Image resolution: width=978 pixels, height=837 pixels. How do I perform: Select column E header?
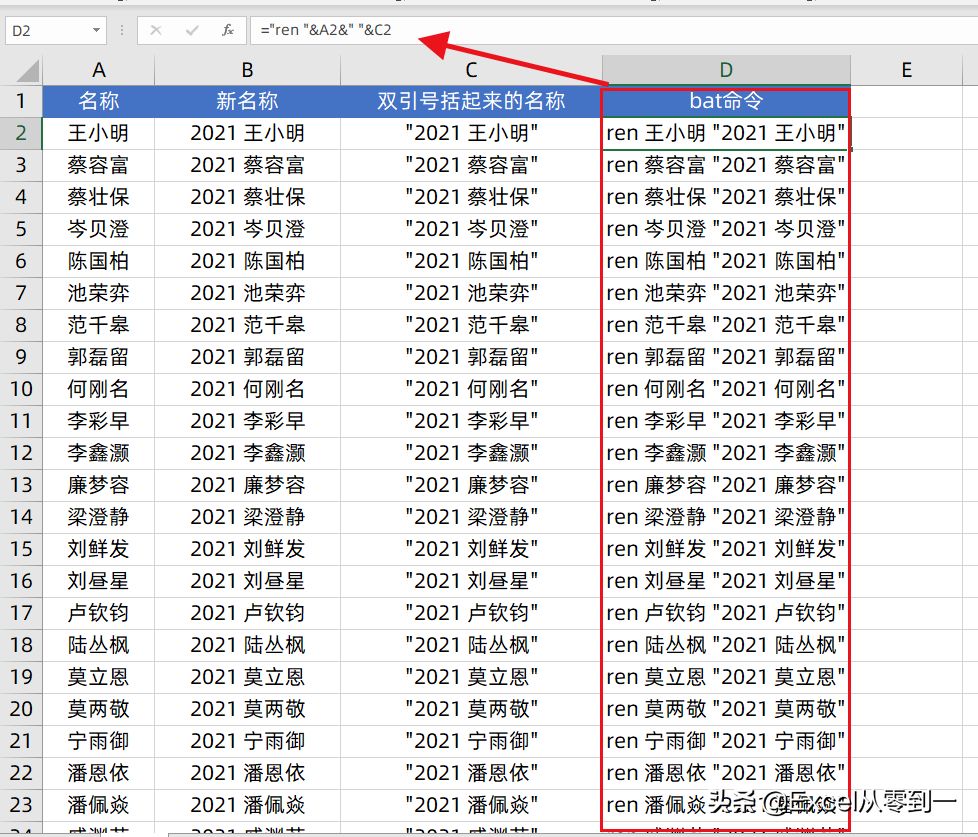click(906, 70)
